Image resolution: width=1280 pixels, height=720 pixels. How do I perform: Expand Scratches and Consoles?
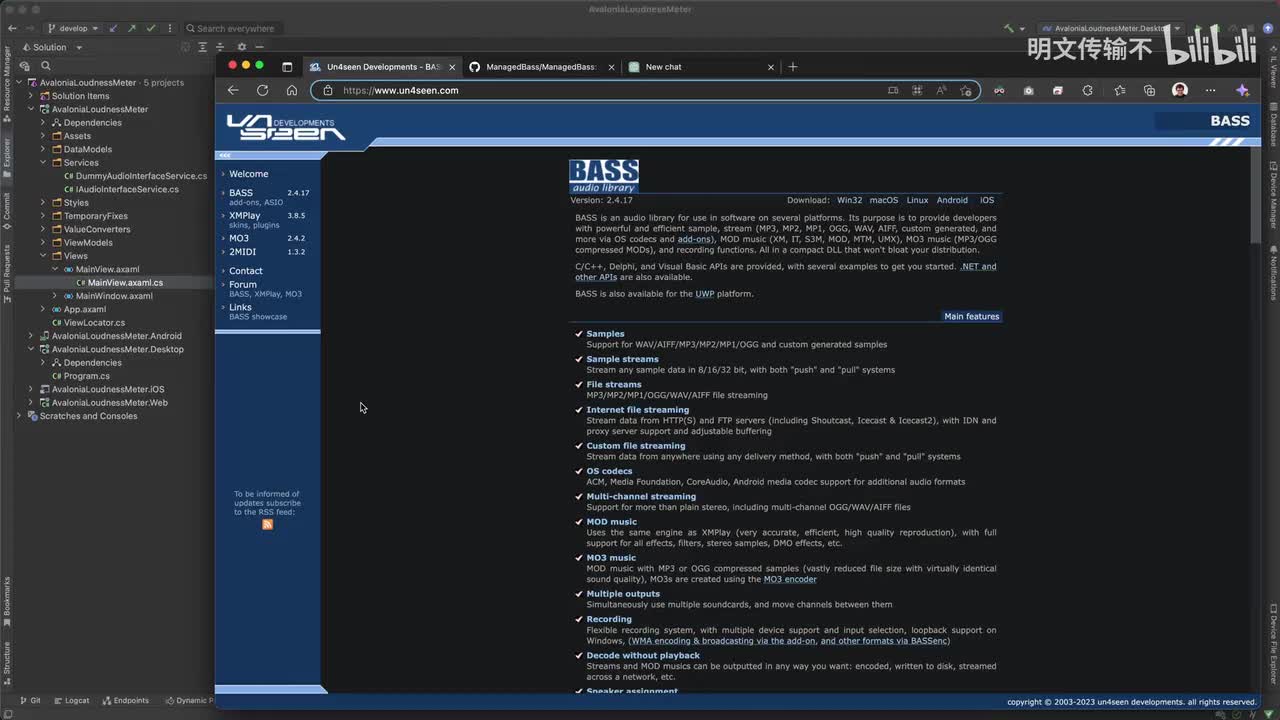pyautogui.click(x=19, y=416)
